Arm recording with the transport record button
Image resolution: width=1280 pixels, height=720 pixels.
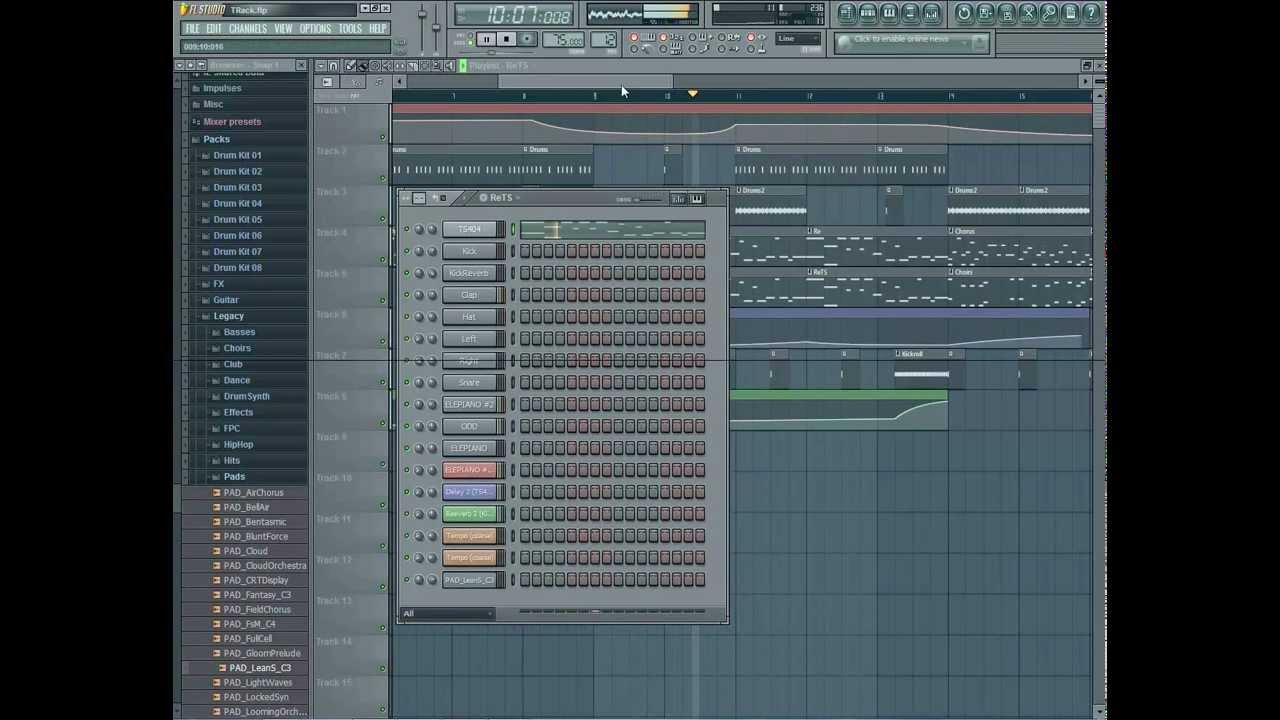[527, 40]
